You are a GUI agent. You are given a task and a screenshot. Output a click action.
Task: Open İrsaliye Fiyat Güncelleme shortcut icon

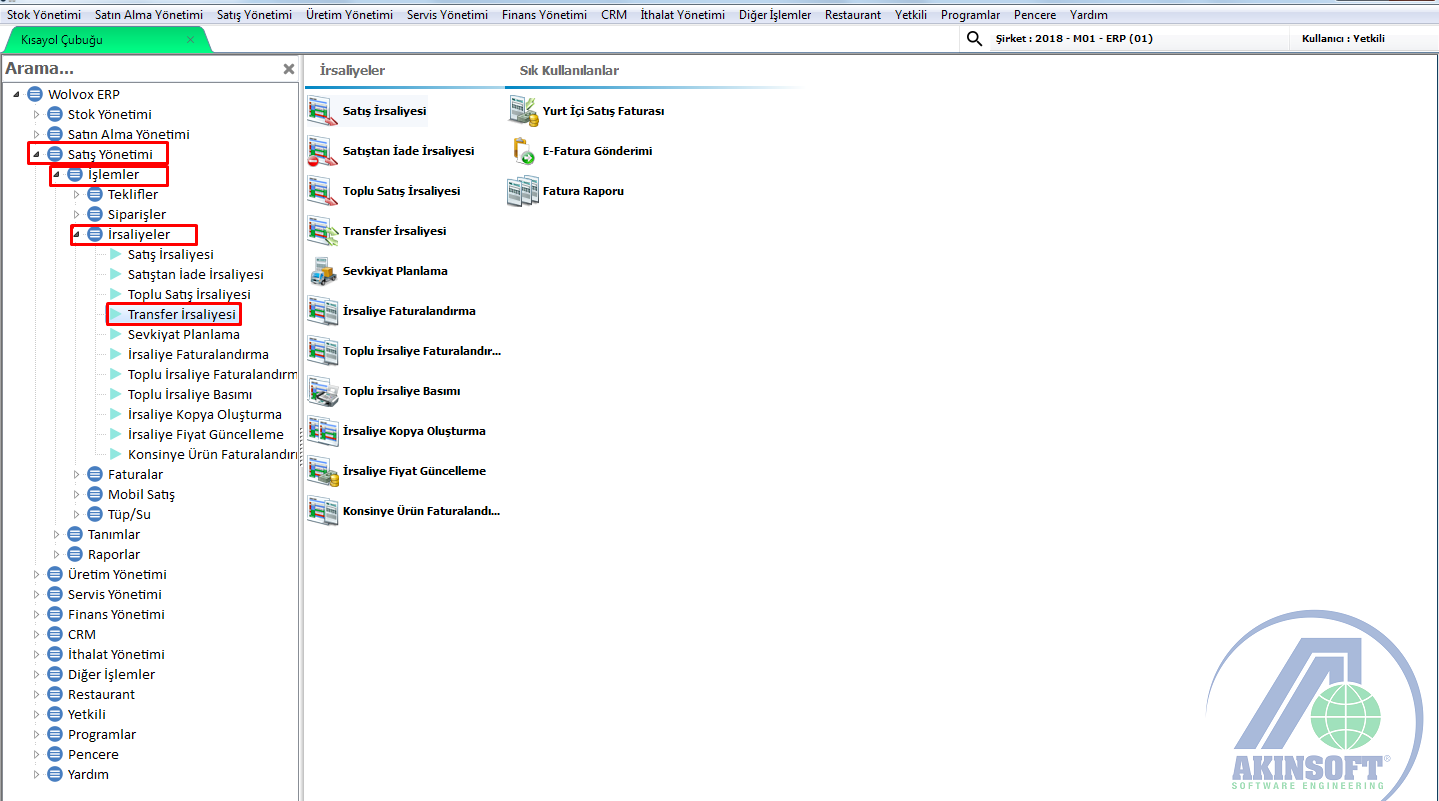[322, 471]
